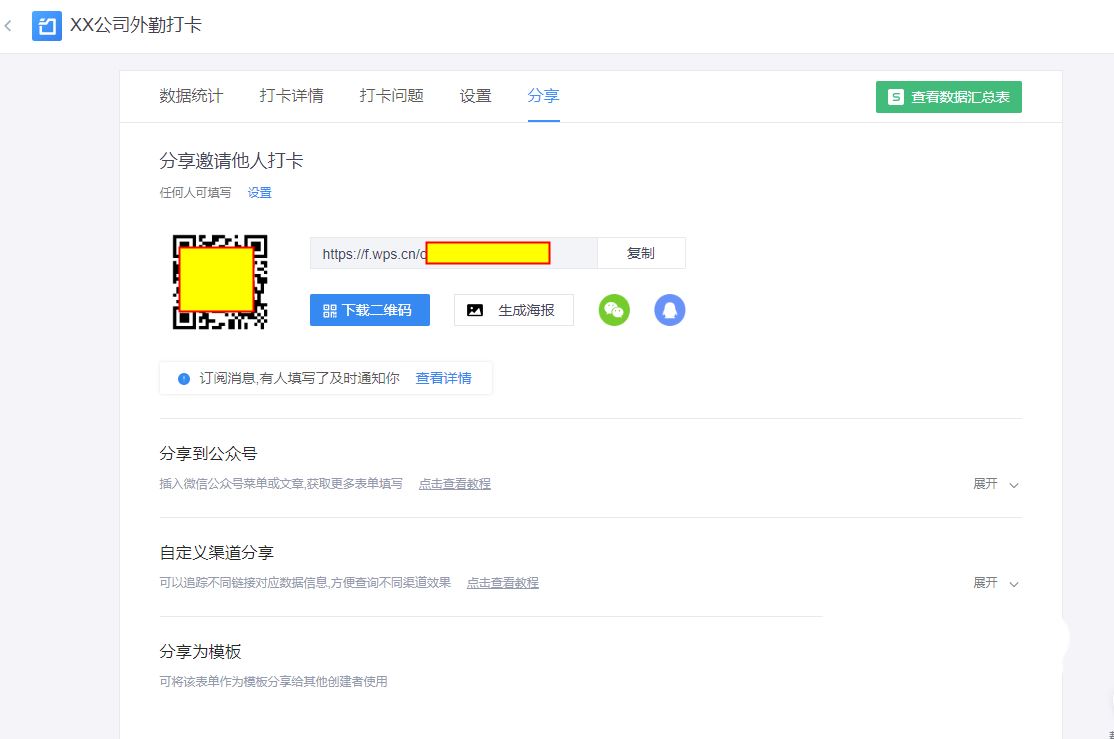Go back using the left arrow
Image resolution: width=1114 pixels, height=739 pixels.
click(x=9, y=26)
